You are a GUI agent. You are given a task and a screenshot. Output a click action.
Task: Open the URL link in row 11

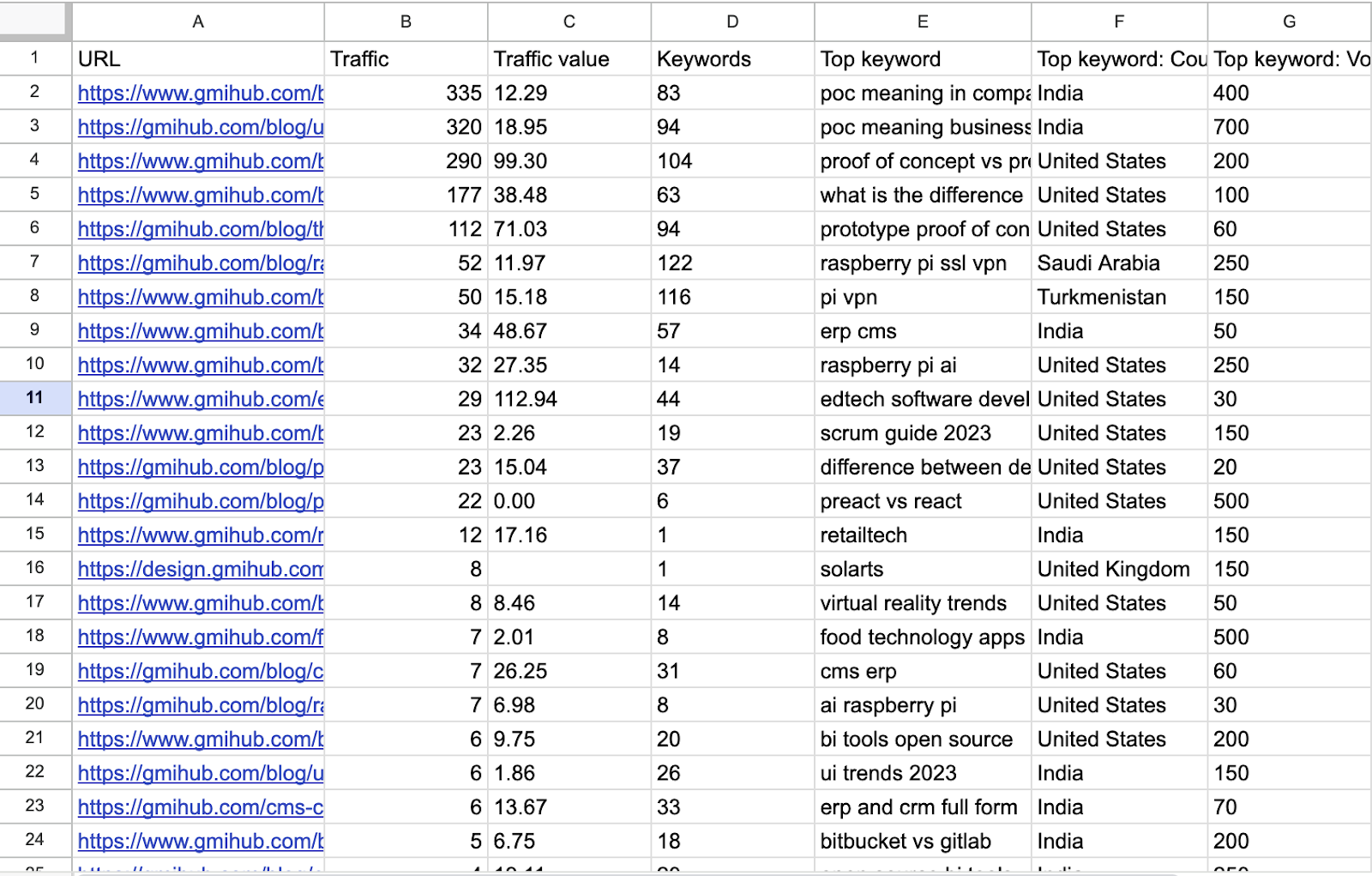201,400
